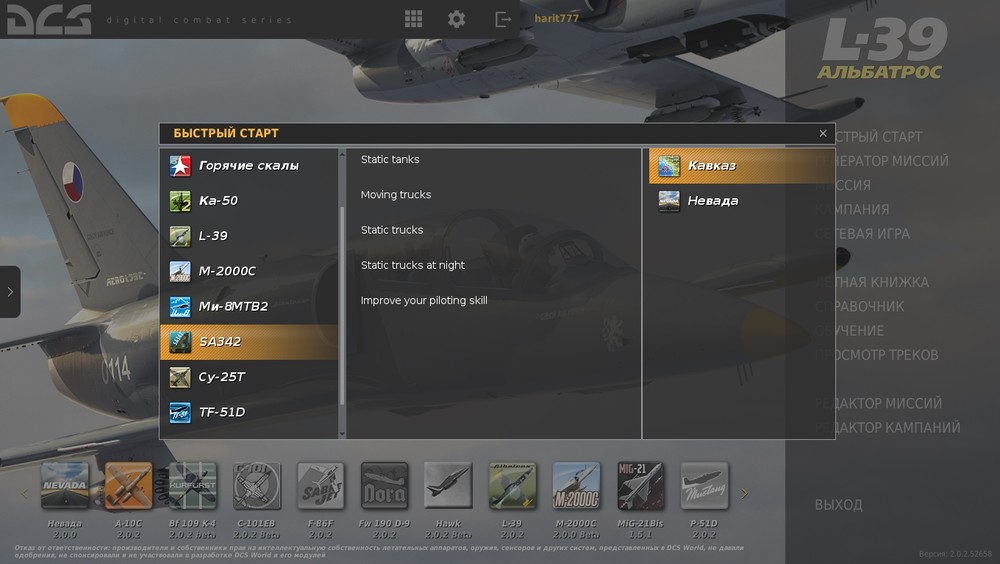Select the F-86F Sabre Jet module icon
Image resolution: width=1000 pixels, height=564 pixels.
(x=321, y=486)
